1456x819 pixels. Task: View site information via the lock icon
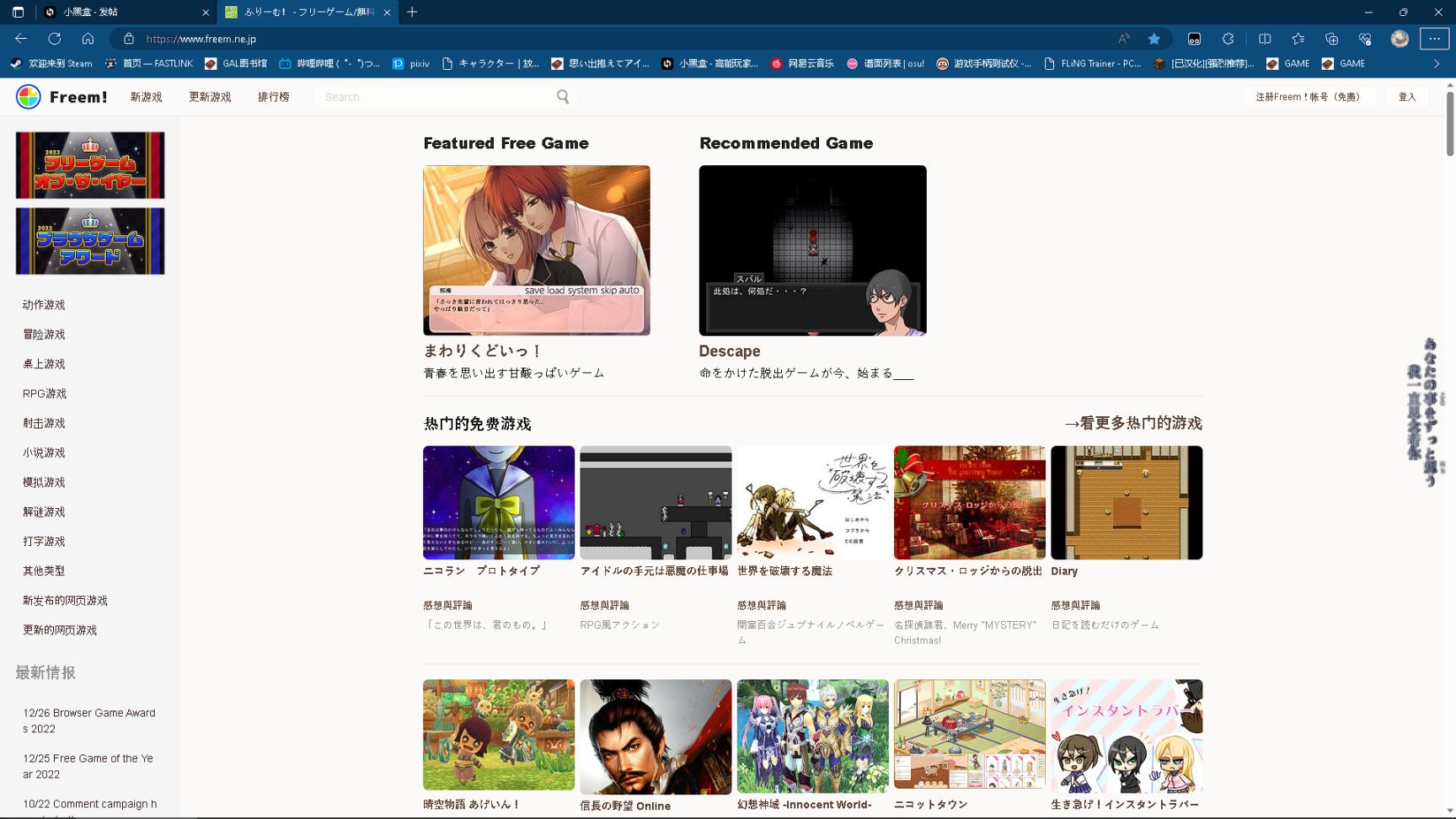128,39
